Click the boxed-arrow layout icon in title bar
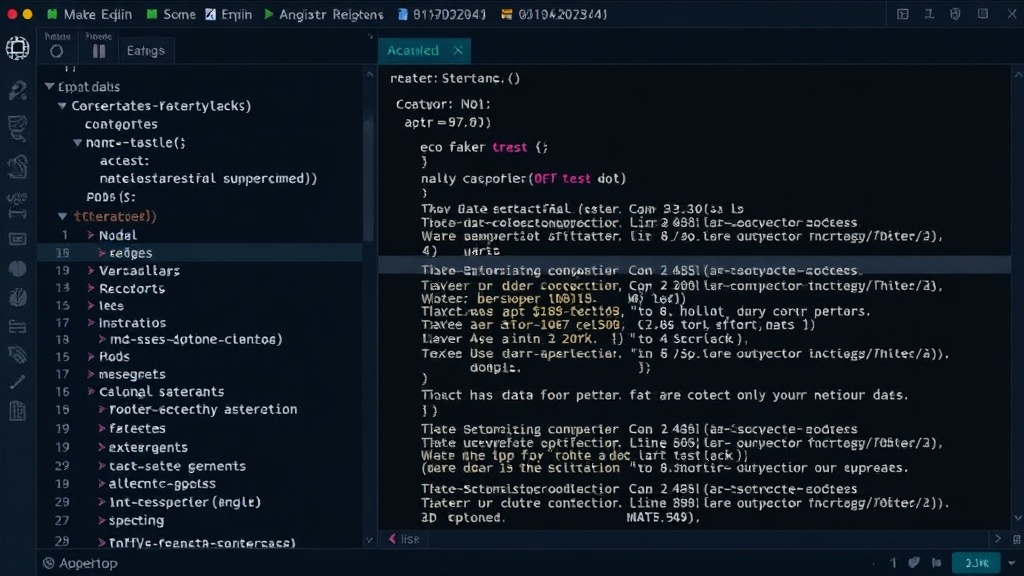The height and width of the screenshot is (576, 1024). pyautogui.click(x=903, y=14)
